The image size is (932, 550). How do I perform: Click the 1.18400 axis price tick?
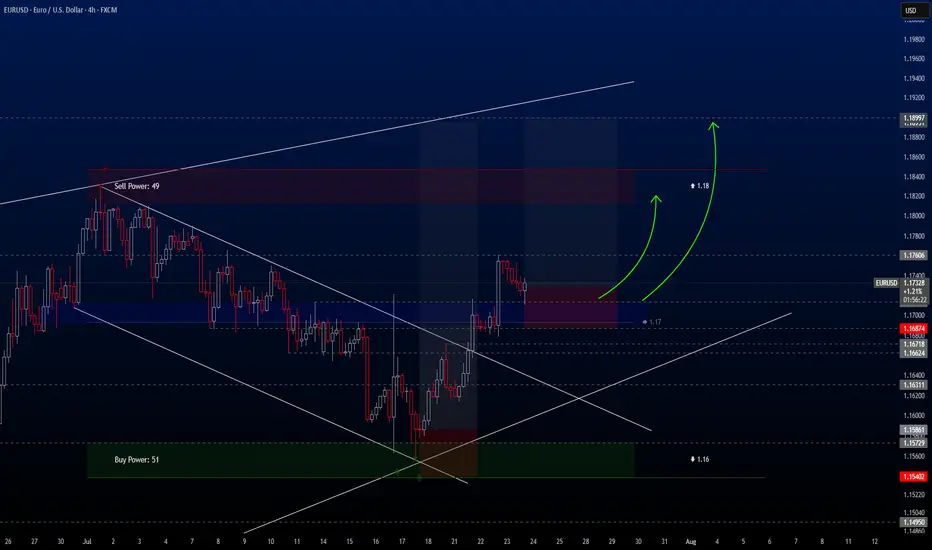[x=914, y=177]
